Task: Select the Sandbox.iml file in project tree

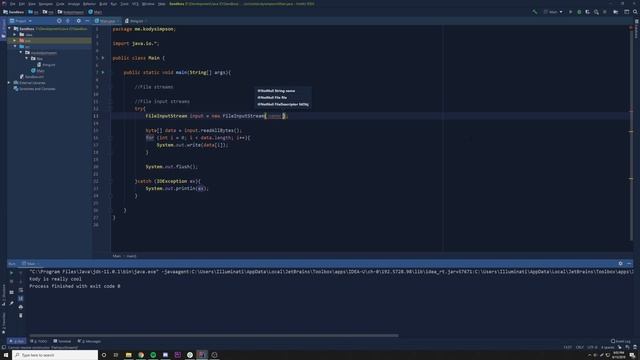Action: 32,77
